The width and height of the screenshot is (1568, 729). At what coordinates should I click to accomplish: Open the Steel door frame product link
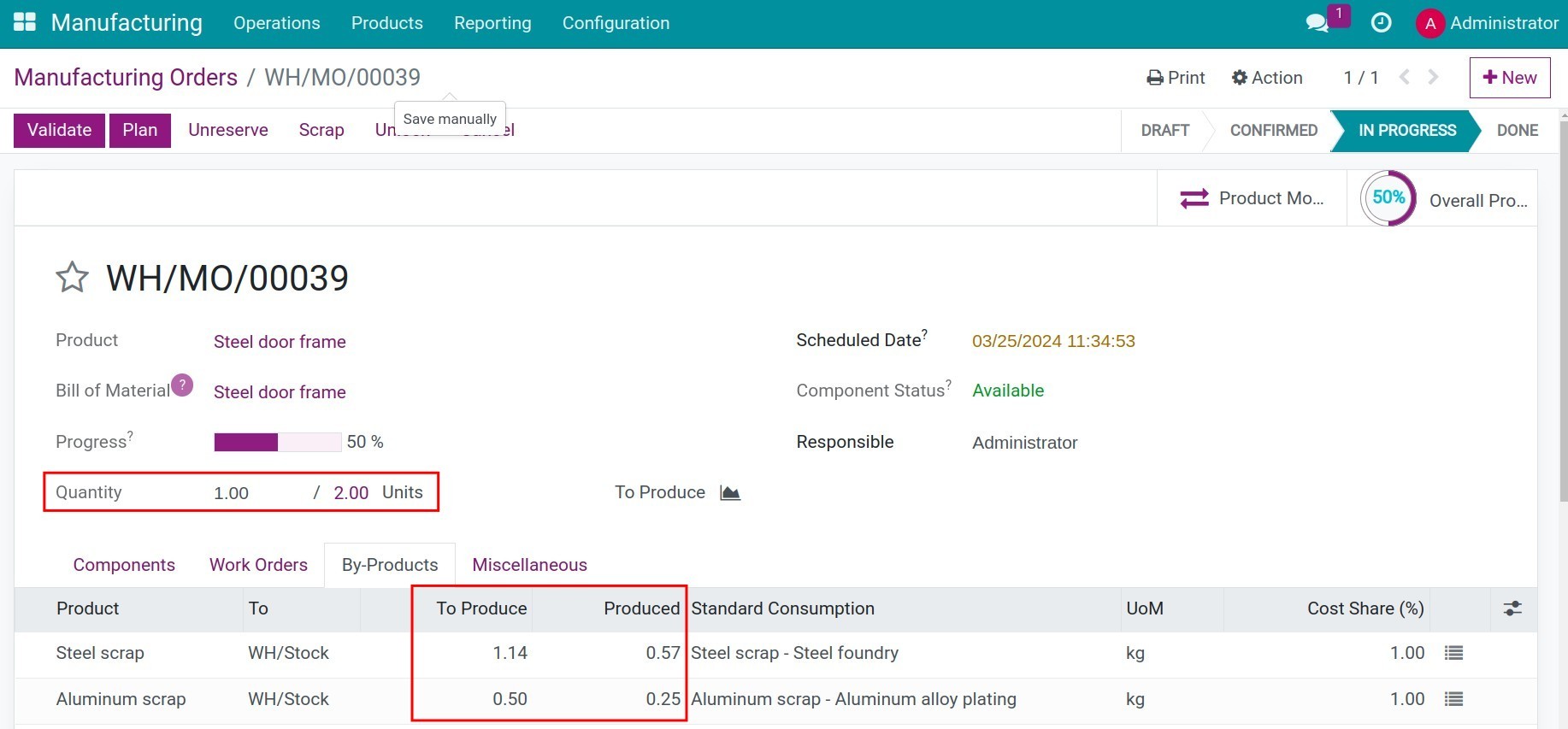(280, 342)
